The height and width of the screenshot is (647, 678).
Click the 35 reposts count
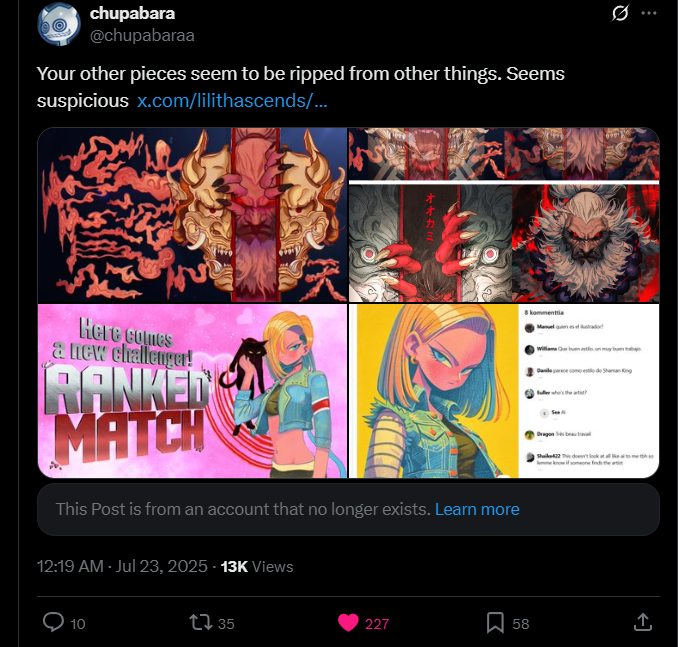[226, 624]
